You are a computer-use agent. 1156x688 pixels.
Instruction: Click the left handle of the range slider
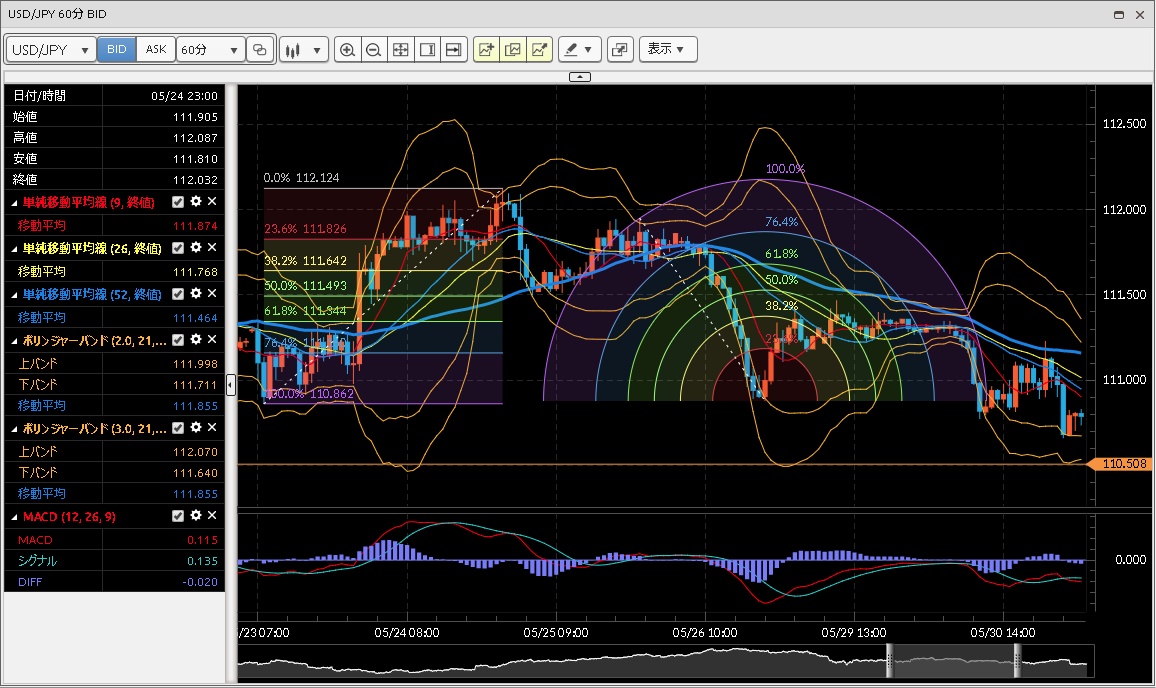[889, 661]
